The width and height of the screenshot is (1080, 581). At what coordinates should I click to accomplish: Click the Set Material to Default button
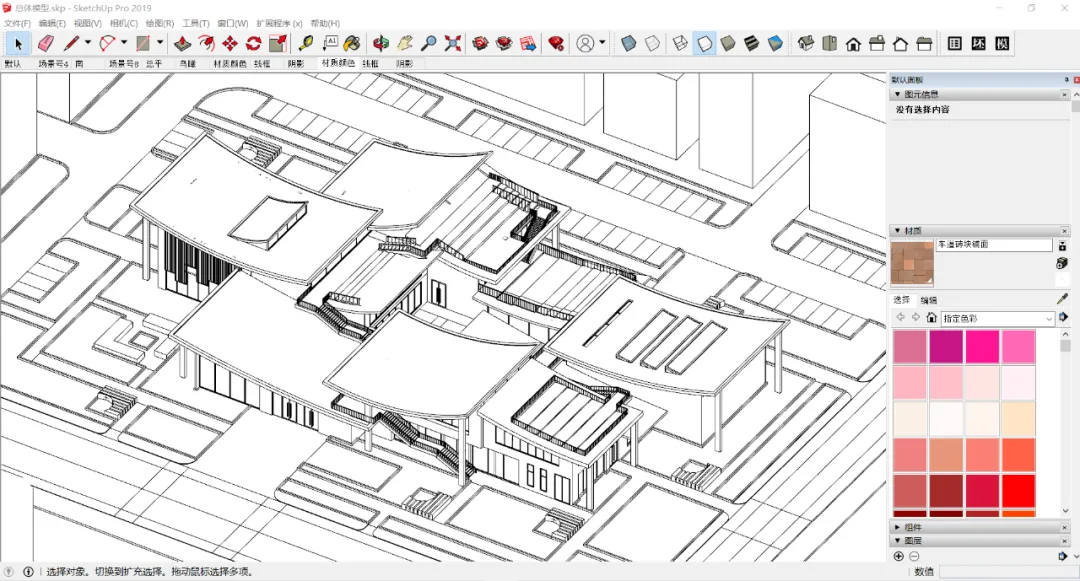[x=1062, y=280]
